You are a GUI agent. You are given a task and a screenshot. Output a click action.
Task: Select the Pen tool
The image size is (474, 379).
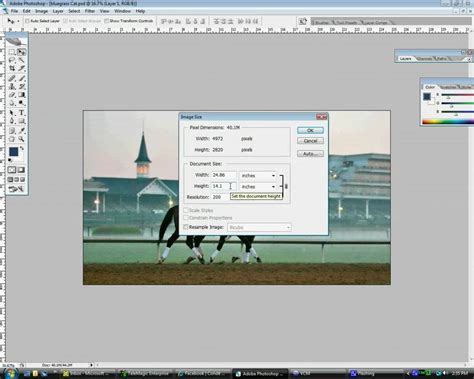12,121
